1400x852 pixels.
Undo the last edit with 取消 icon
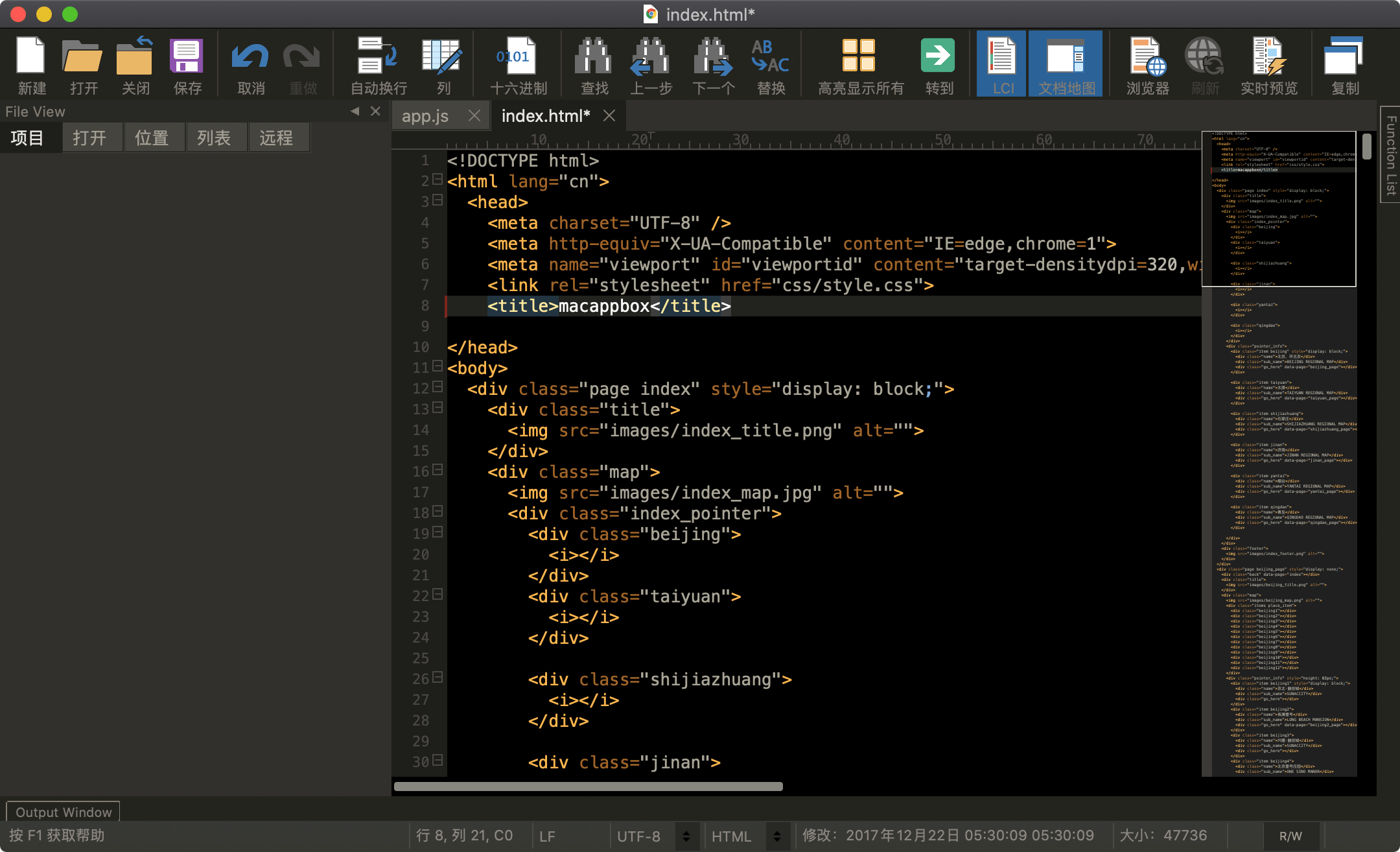coord(250,65)
